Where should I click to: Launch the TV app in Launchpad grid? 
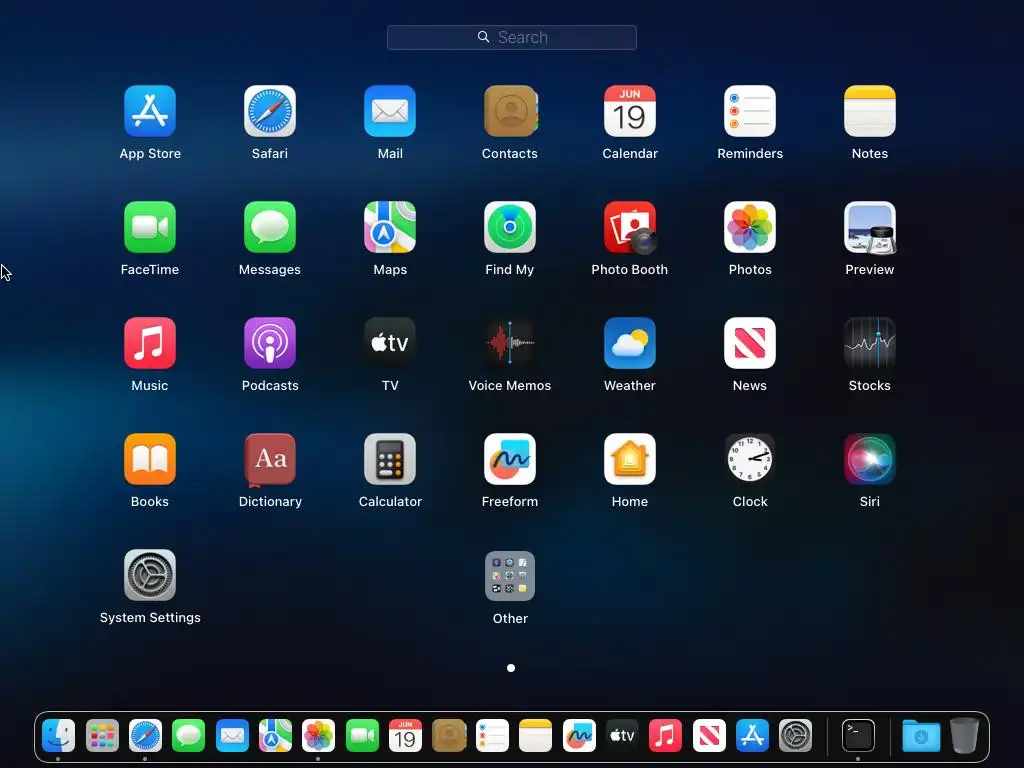tap(390, 344)
